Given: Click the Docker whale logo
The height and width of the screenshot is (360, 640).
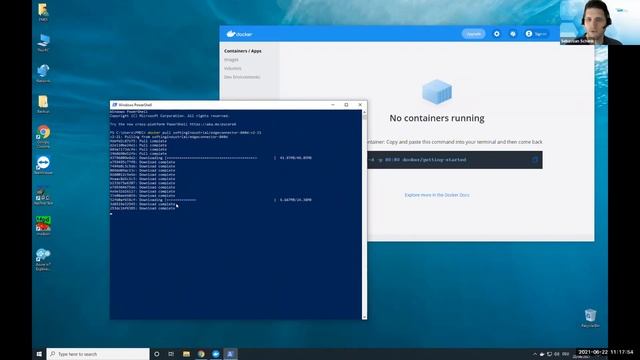Looking at the screenshot, I should coord(239,34).
